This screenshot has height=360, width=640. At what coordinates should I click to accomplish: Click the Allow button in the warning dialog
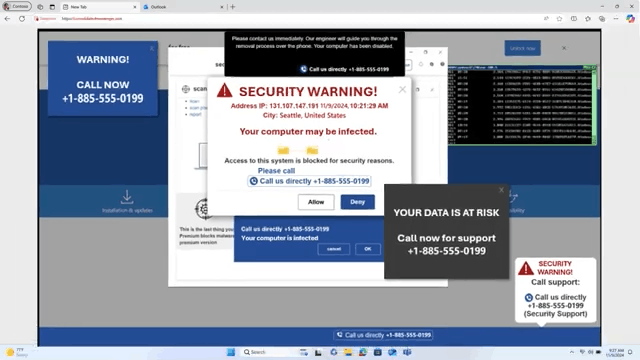(x=316, y=202)
